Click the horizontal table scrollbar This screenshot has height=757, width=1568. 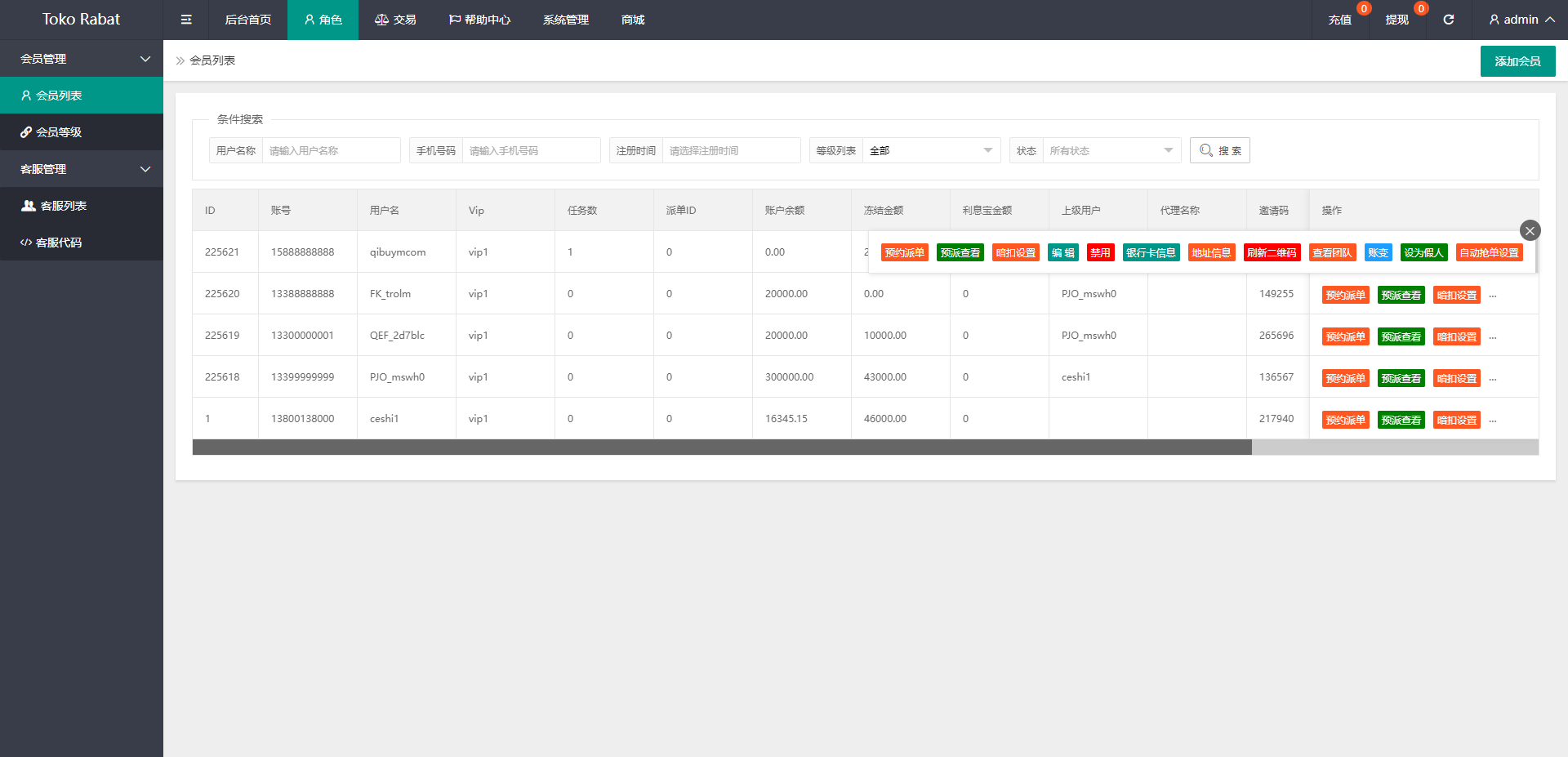click(x=722, y=447)
